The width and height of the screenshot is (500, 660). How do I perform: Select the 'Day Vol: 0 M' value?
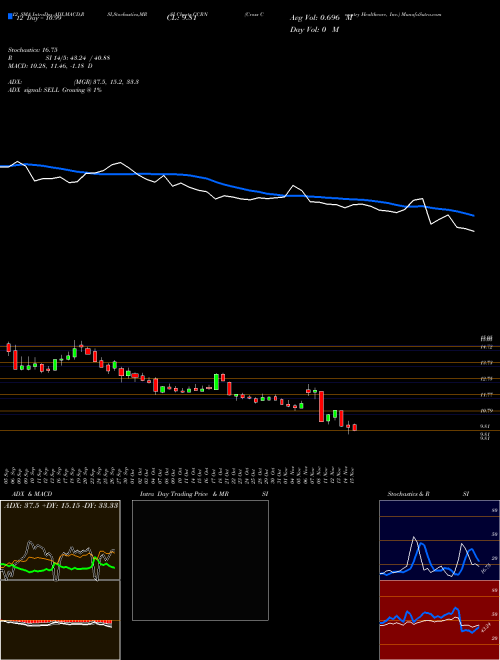[314, 30]
